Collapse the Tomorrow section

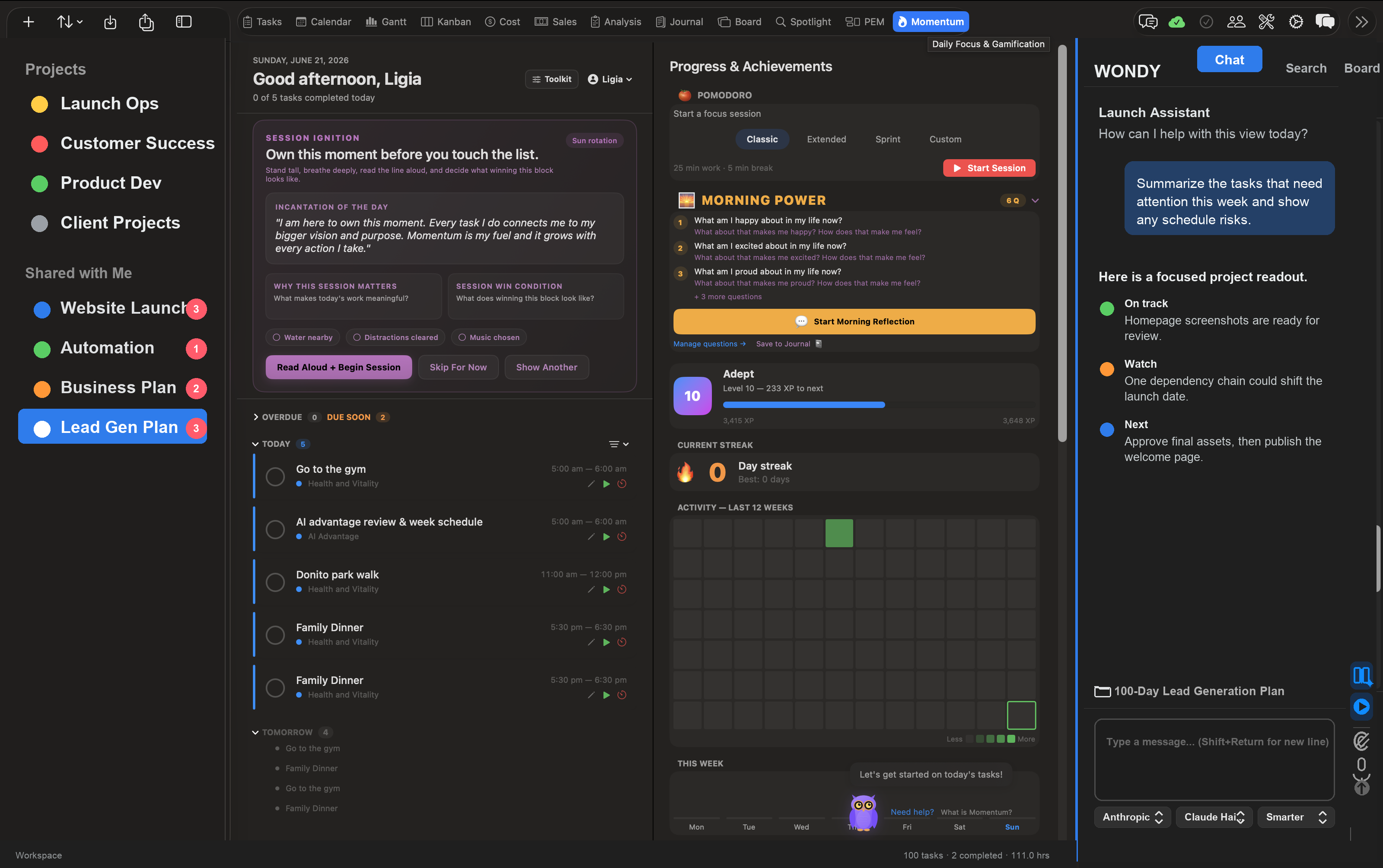[255, 732]
